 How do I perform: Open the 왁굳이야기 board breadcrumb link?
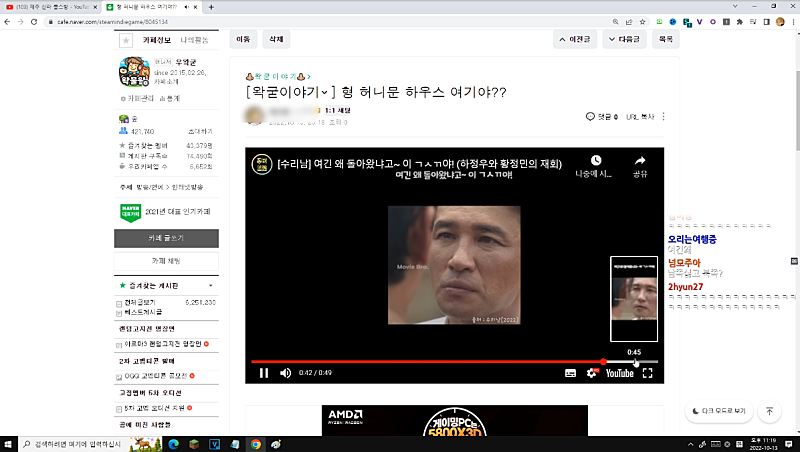[x=278, y=77]
